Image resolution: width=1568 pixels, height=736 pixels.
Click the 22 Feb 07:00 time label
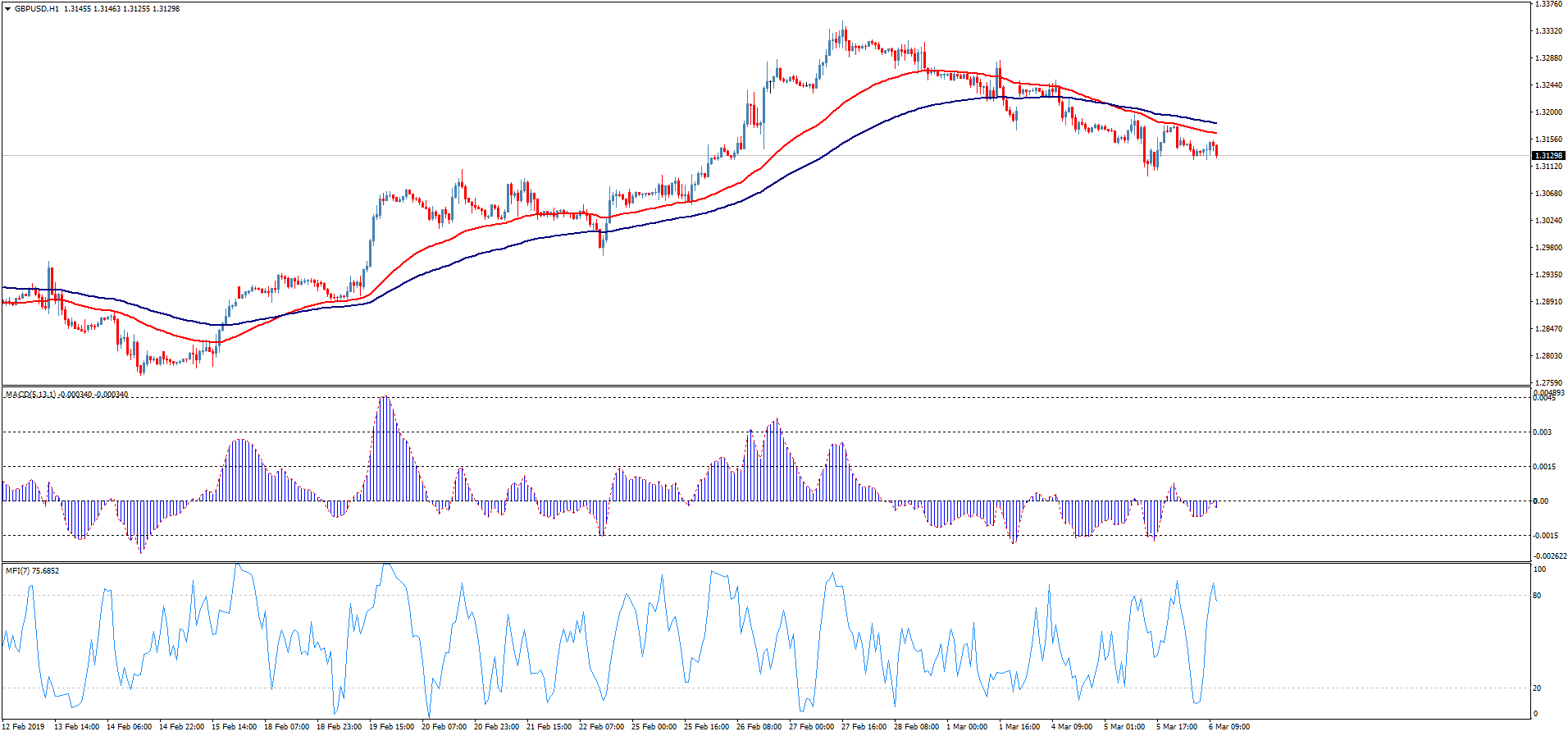click(601, 727)
